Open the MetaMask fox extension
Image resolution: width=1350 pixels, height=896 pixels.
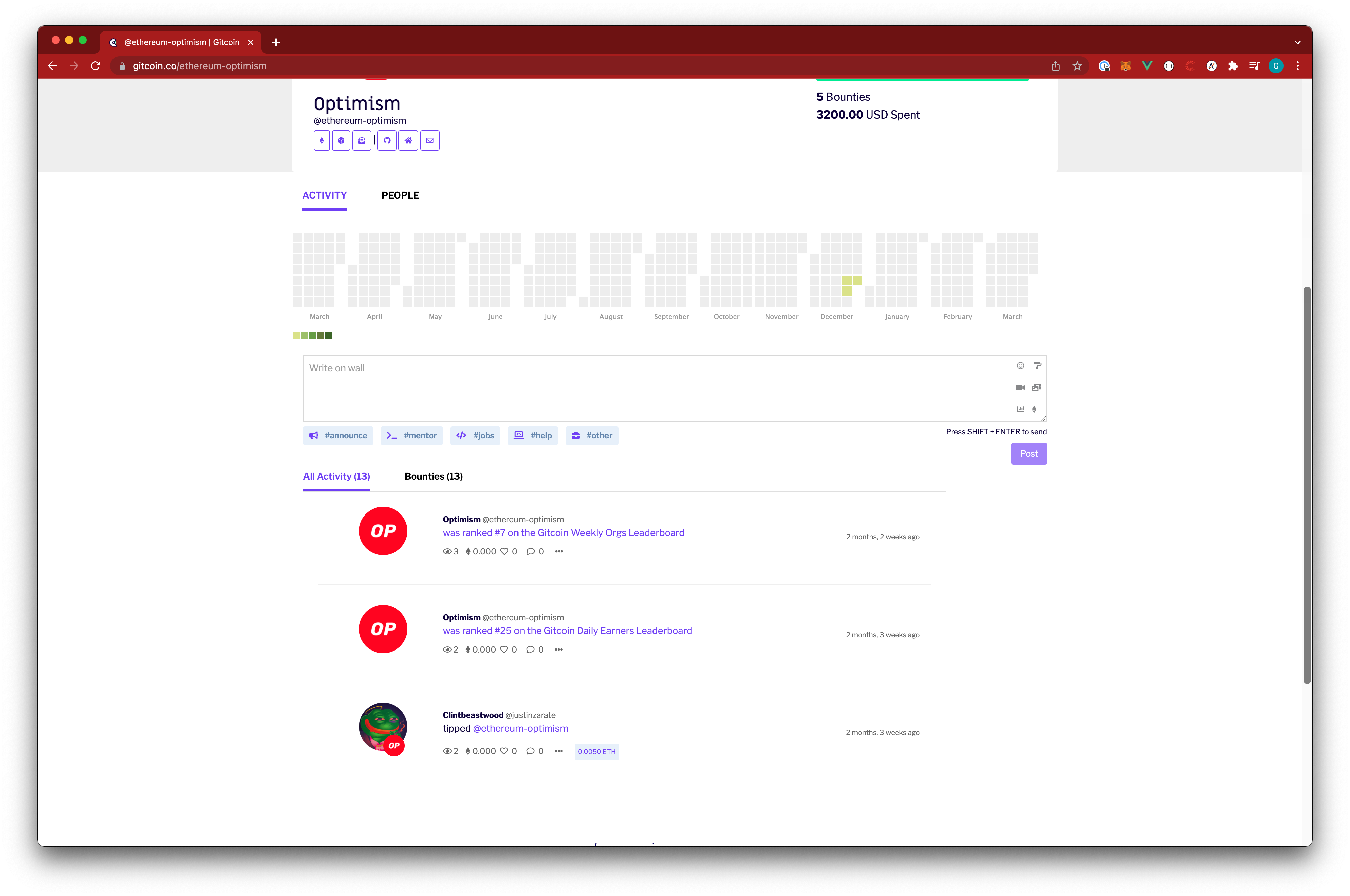pyautogui.click(x=1125, y=66)
